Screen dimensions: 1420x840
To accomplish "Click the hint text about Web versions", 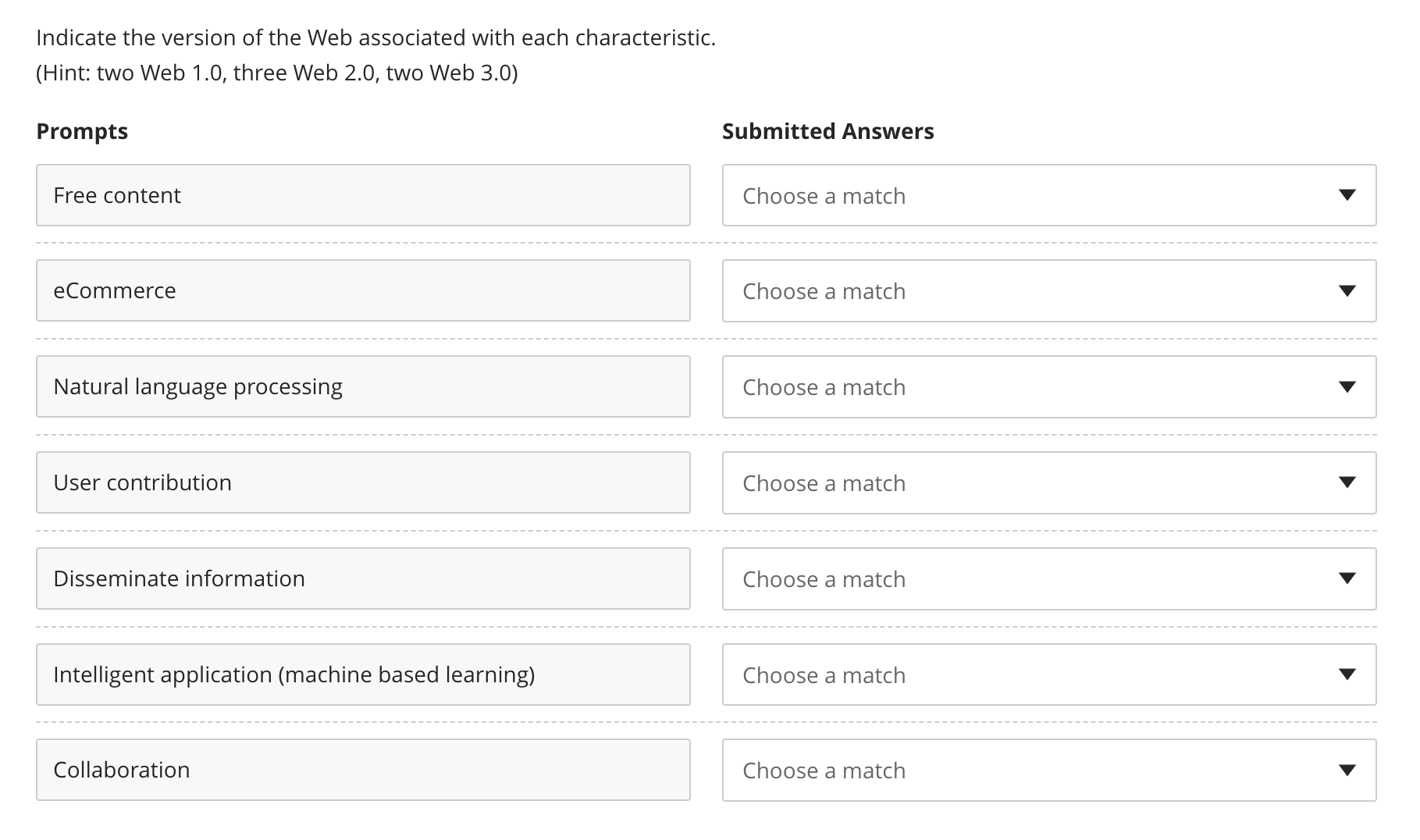I will coord(276,73).
